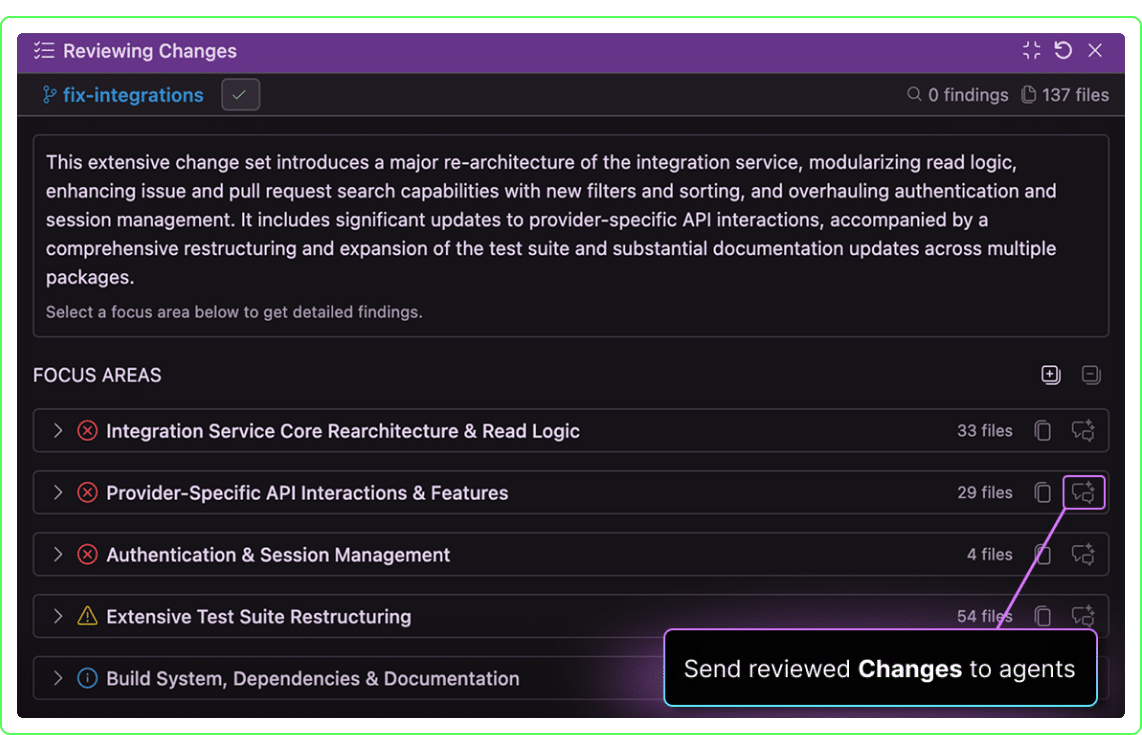Click the 4 files count
1142x735 pixels.
tap(990, 554)
